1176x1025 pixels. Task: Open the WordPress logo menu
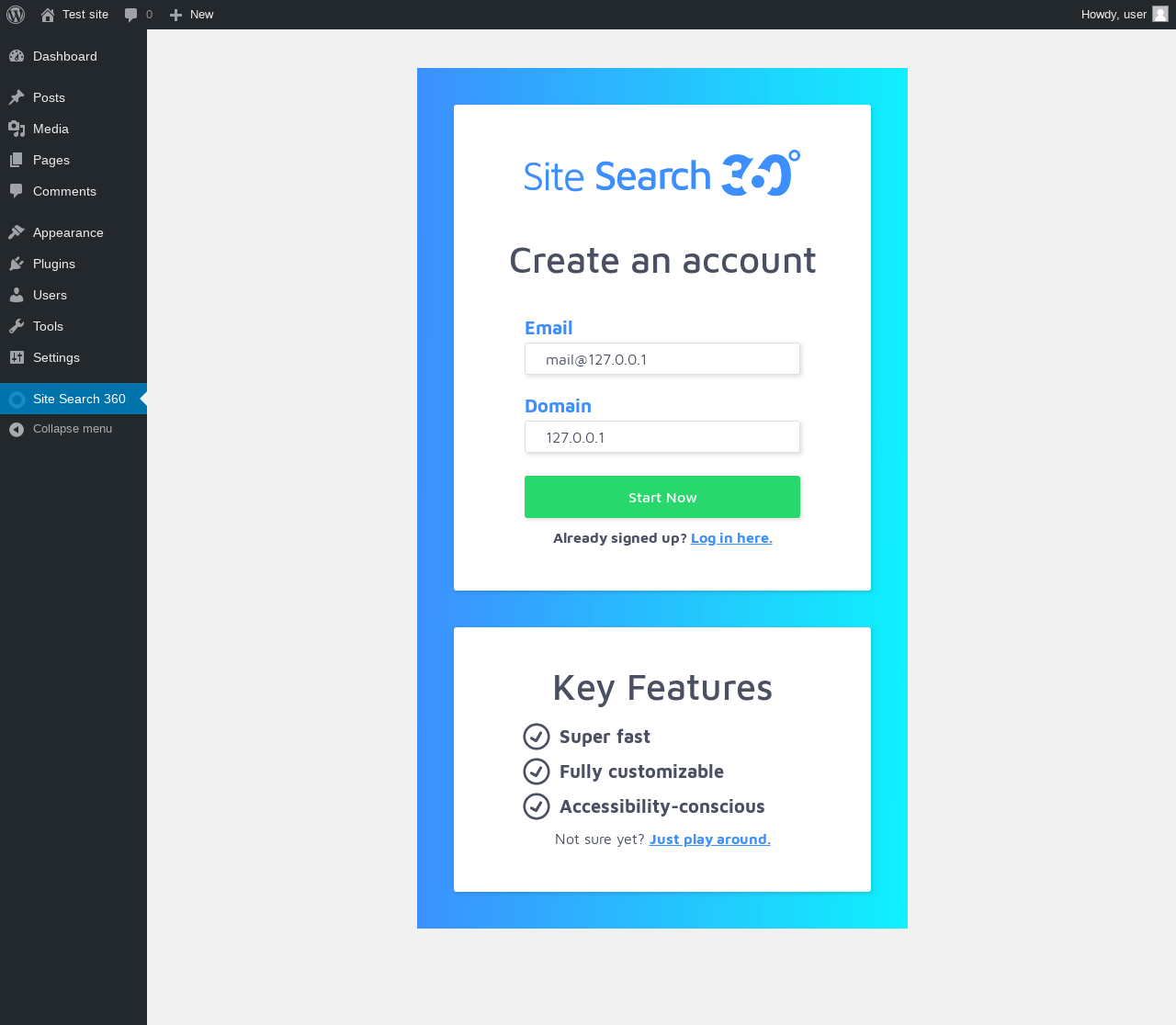tap(16, 15)
